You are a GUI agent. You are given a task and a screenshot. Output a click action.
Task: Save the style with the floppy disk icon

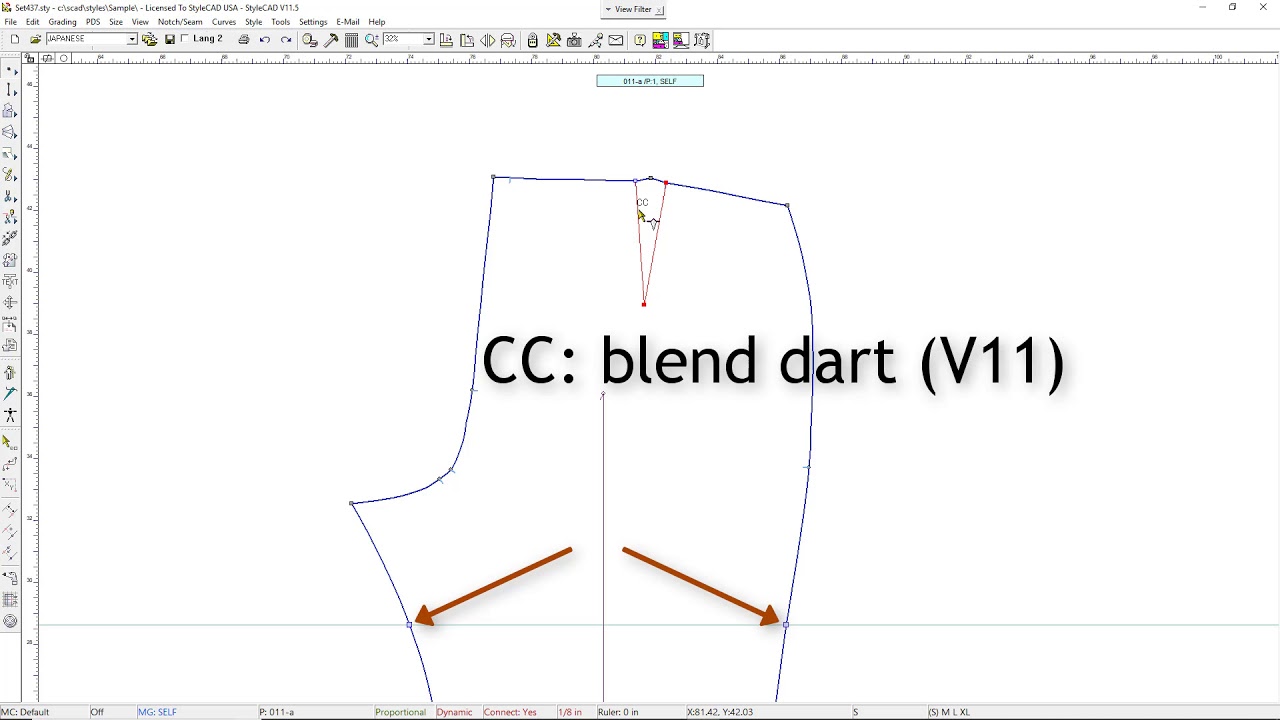pos(170,40)
